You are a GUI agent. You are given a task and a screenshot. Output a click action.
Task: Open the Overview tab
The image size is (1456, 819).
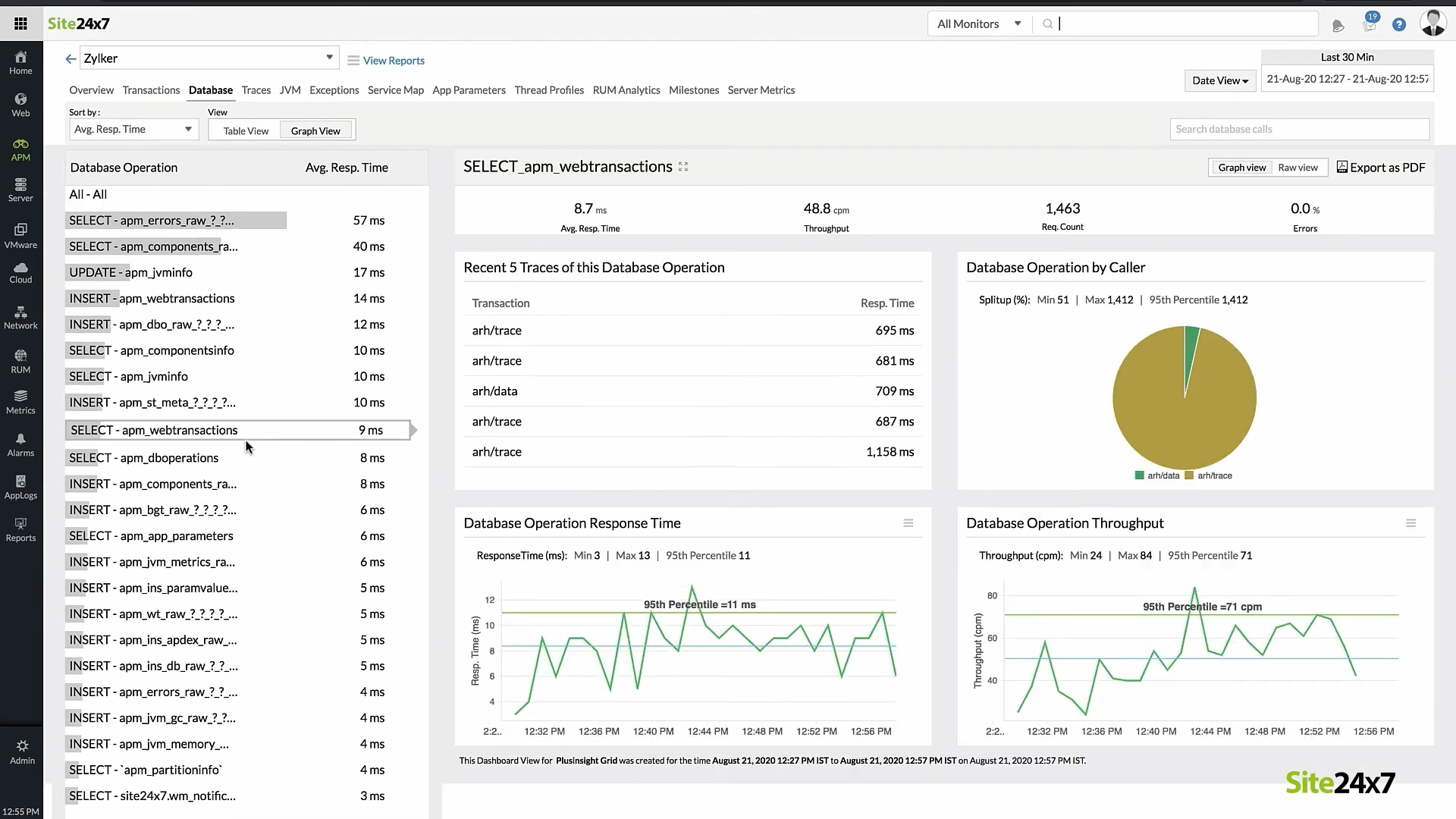[x=91, y=90]
